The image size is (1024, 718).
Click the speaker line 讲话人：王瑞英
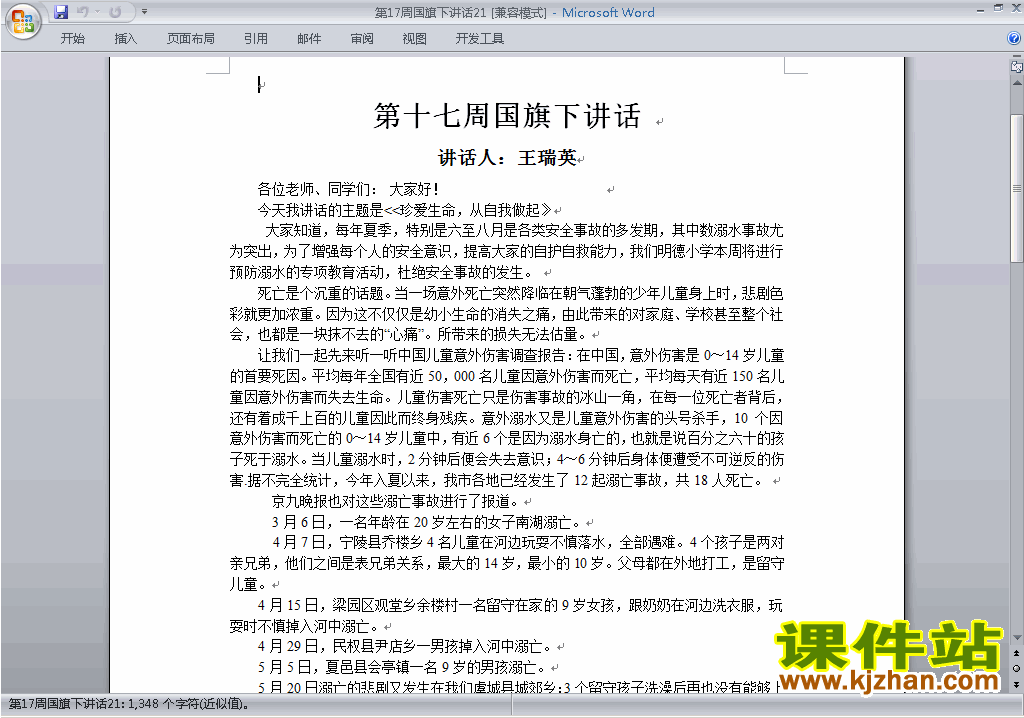click(507, 157)
